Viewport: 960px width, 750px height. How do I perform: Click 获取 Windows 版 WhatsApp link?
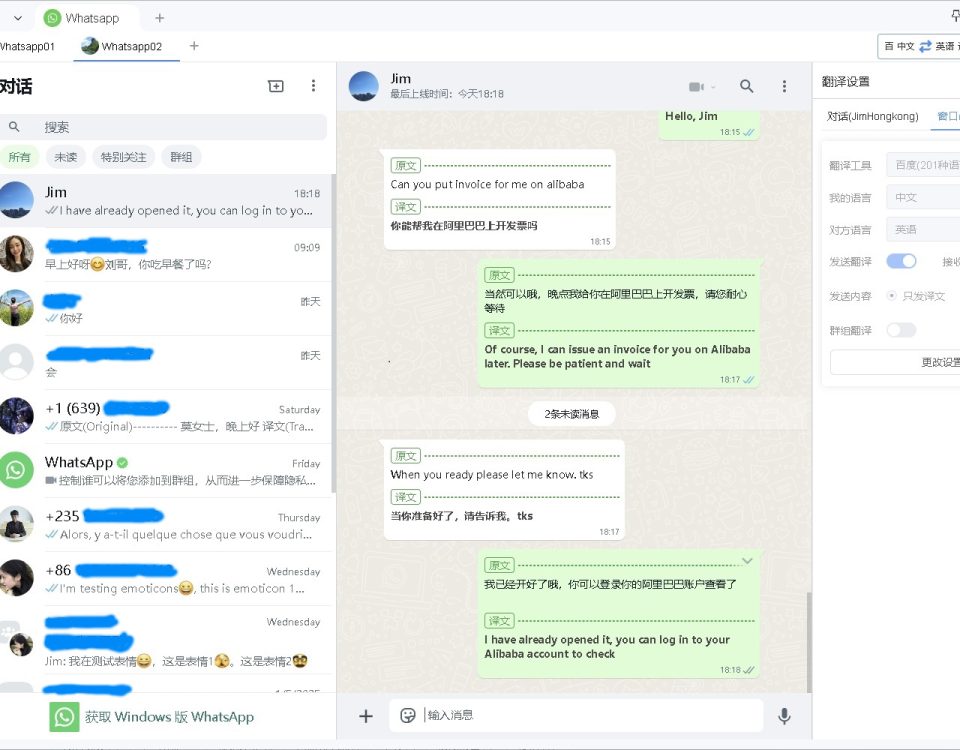[x=169, y=717]
